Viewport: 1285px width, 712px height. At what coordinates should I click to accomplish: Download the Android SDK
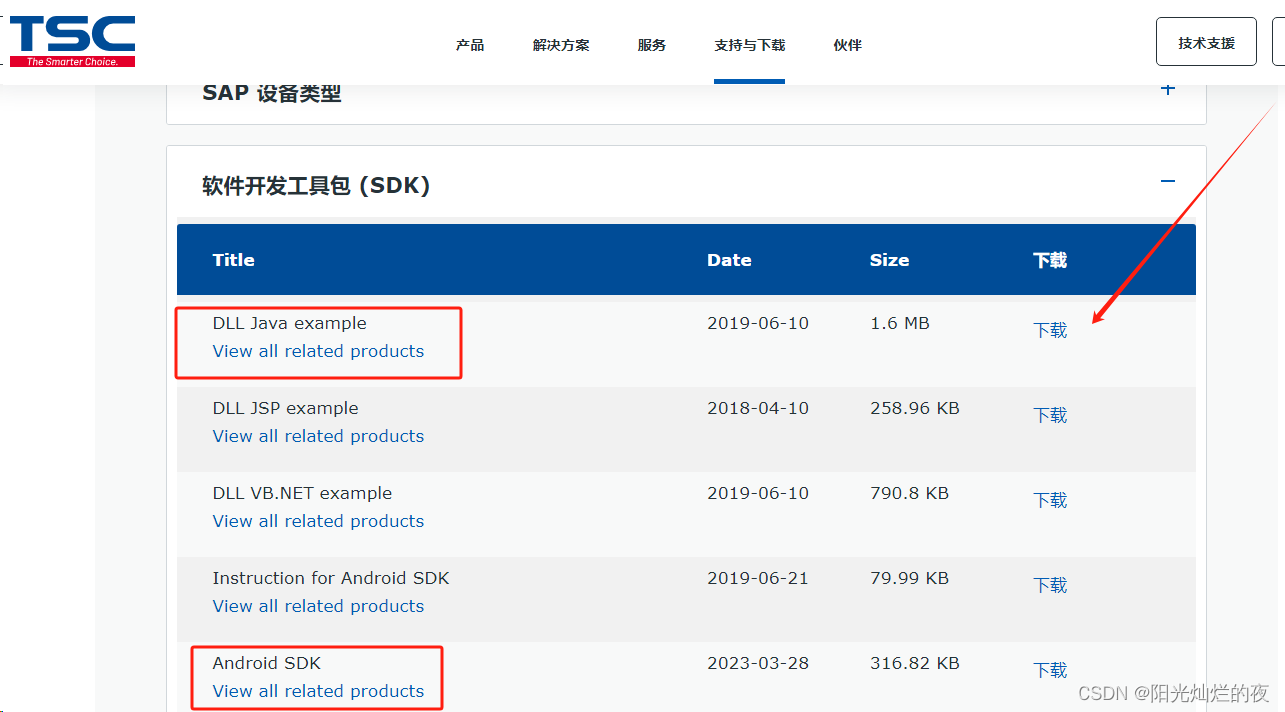(1050, 669)
